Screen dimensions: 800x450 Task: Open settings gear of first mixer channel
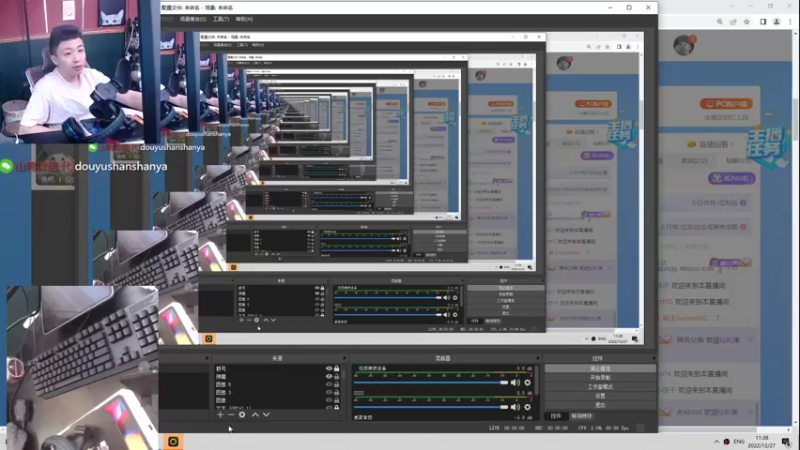pos(528,382)
